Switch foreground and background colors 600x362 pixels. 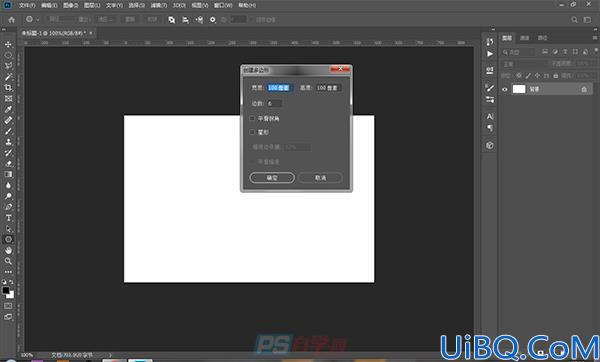pyautogui.click(x=12, y=282)
